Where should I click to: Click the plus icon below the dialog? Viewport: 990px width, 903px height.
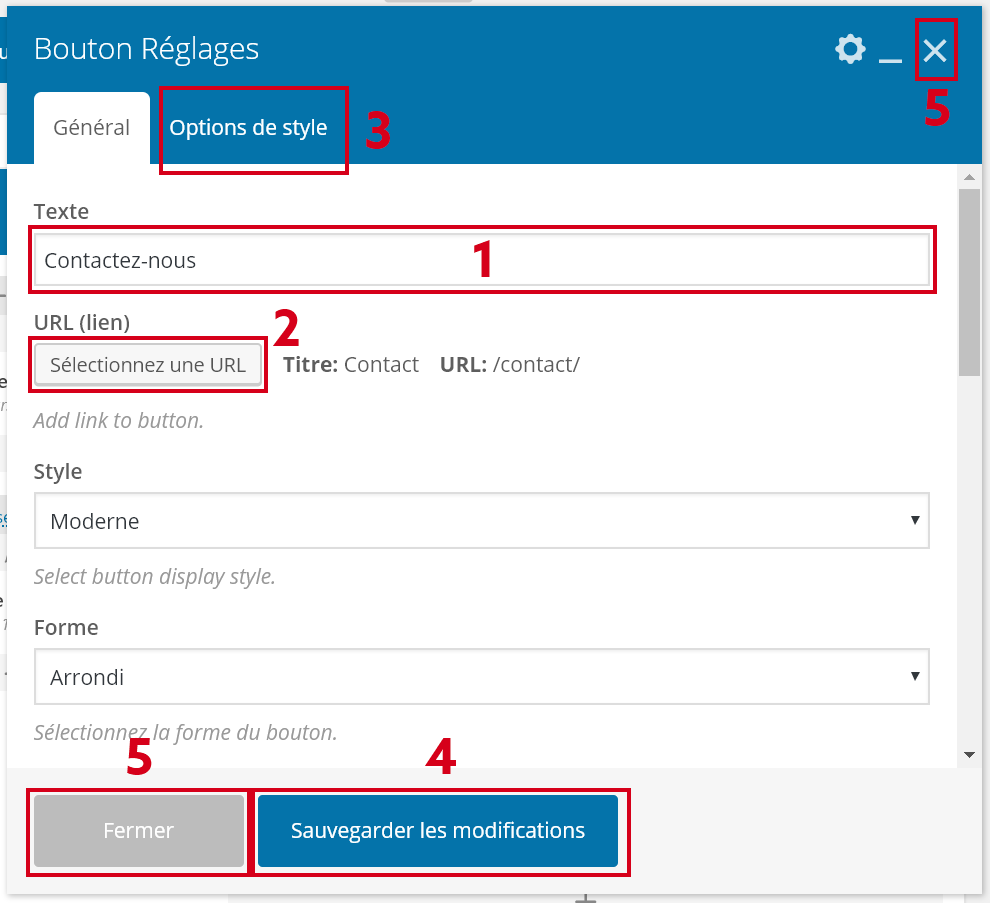[586, 899]
